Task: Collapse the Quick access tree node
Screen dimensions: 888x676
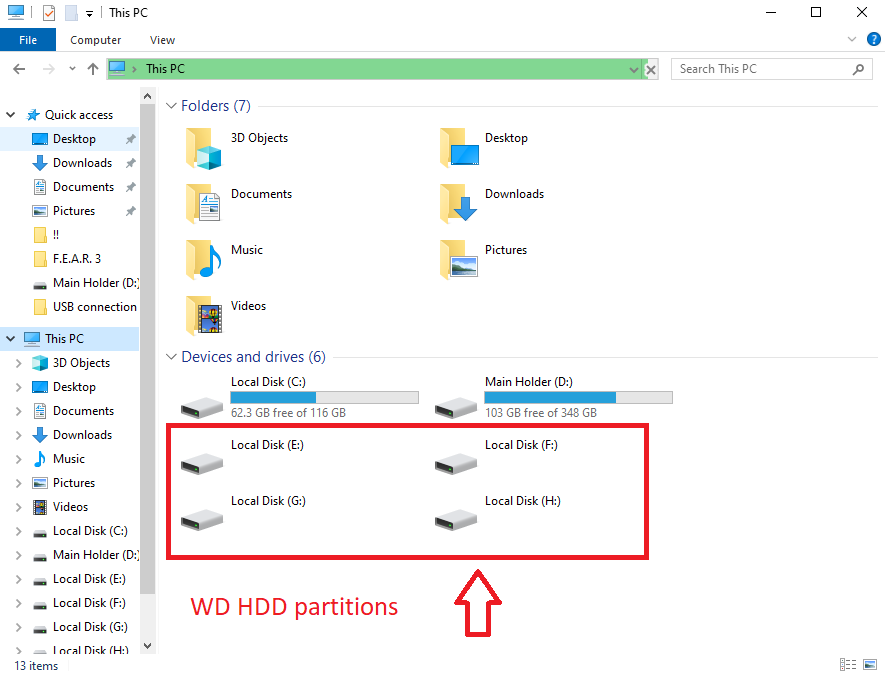Action: pyautogui.click(x=11, y=115)
